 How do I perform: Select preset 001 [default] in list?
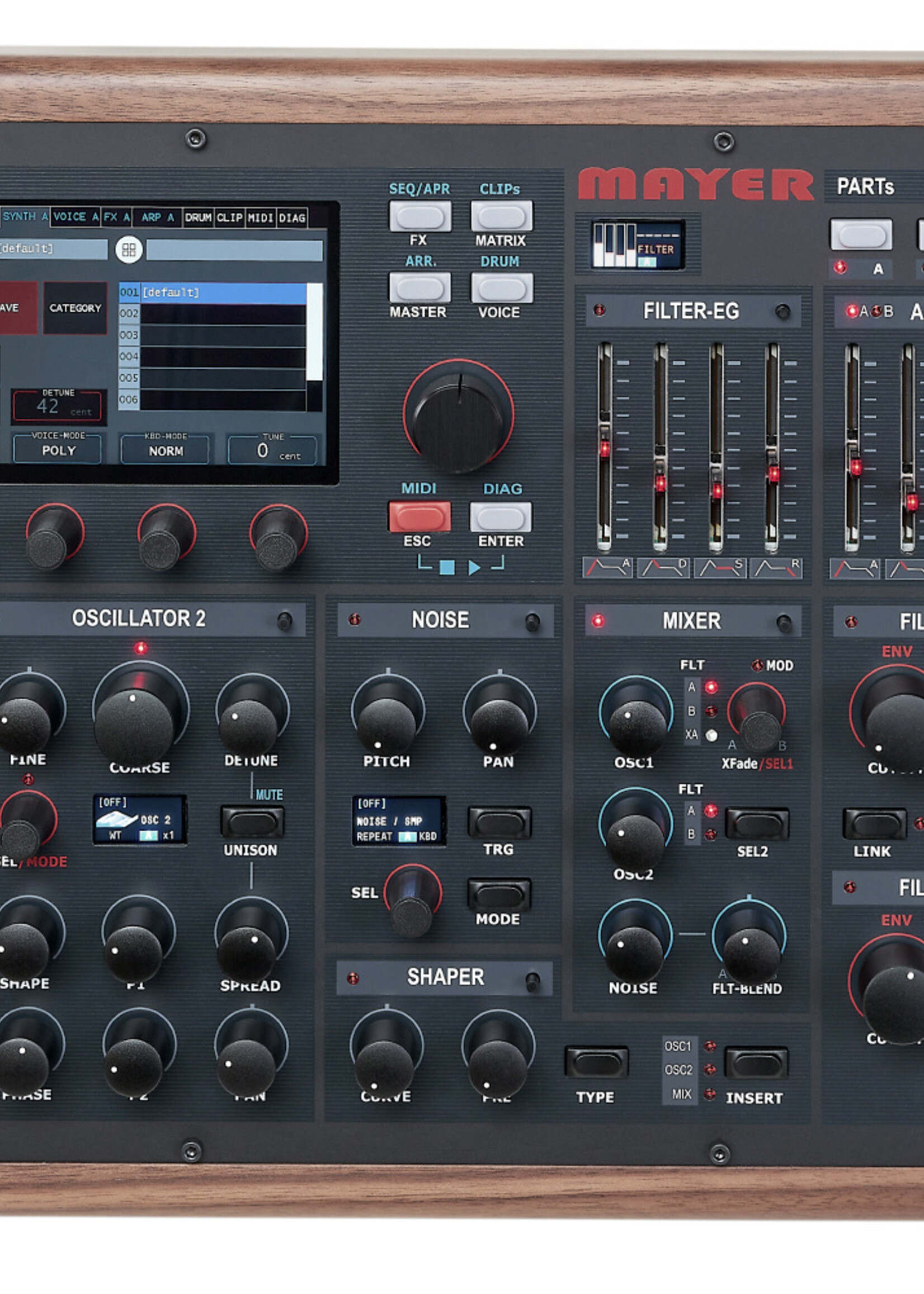point(212,293)
